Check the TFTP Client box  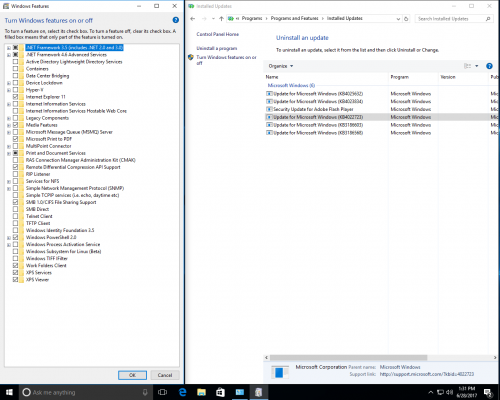pyautogui.click(x=15, y=223)
